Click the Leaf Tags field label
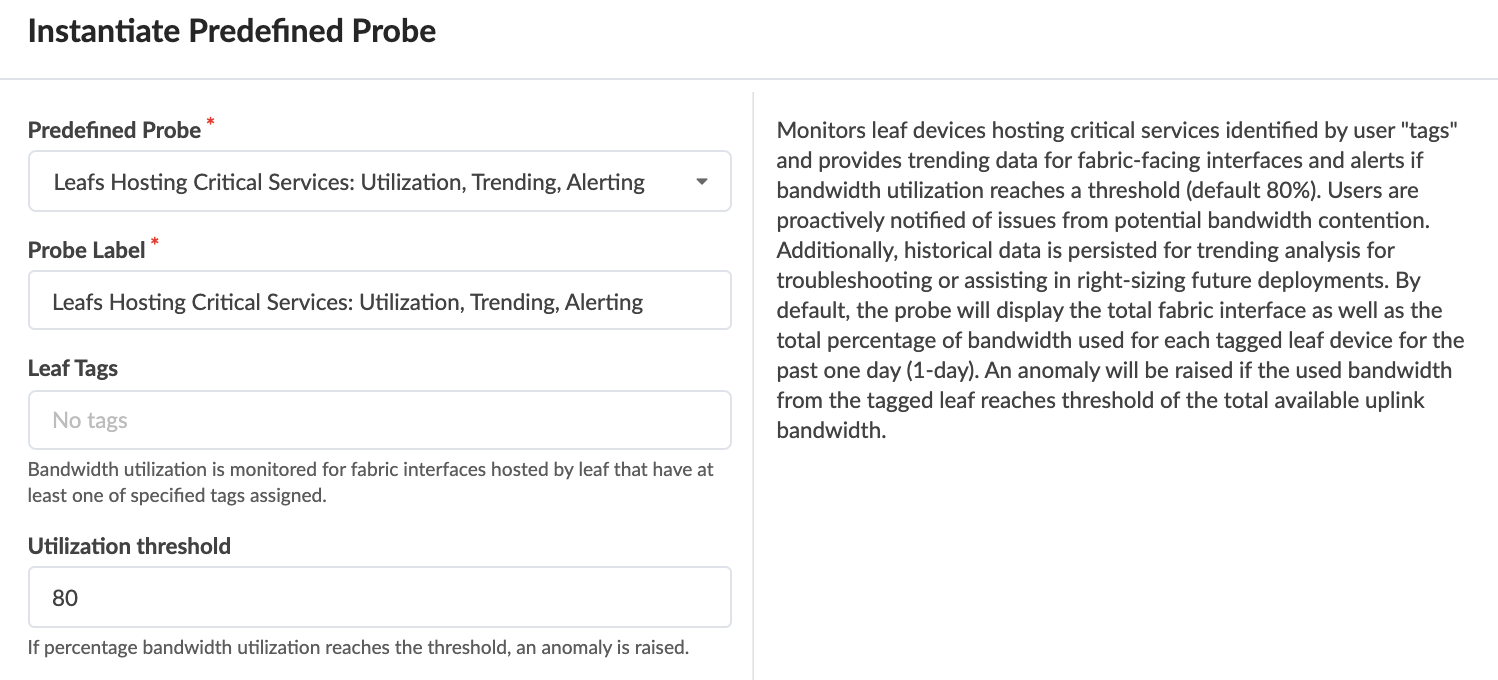This screenshot has width=1498, height=680. tap(73, 369)
